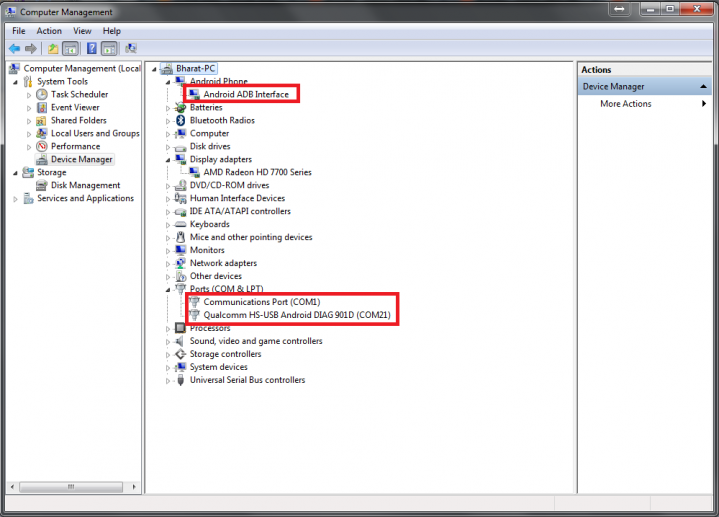719x517 pixels.
Task: Collapse the Ports (COM & LPT) category
Action: [168, 290]
